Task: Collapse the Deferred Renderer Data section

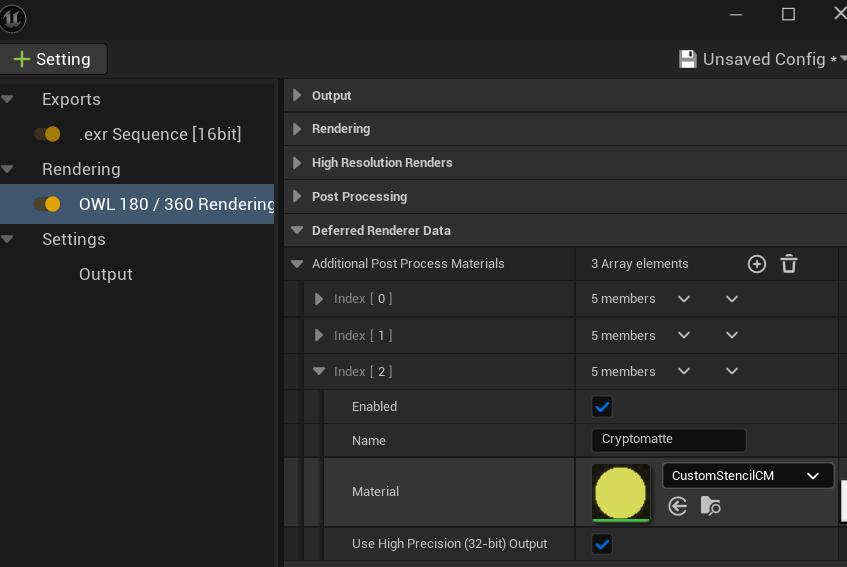Action: (x=297, y=230)
